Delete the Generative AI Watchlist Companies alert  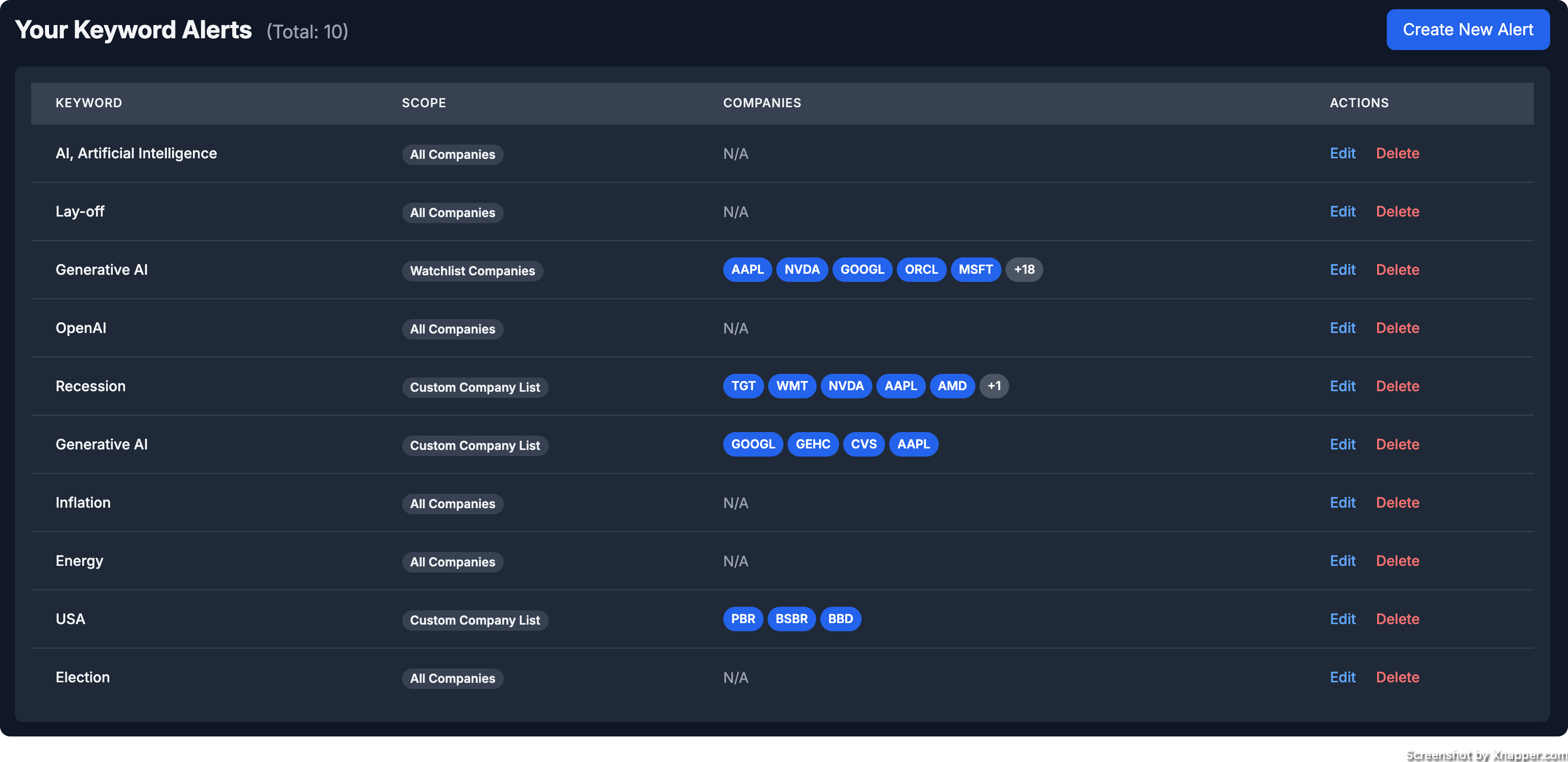click(x=1397, y=269)
